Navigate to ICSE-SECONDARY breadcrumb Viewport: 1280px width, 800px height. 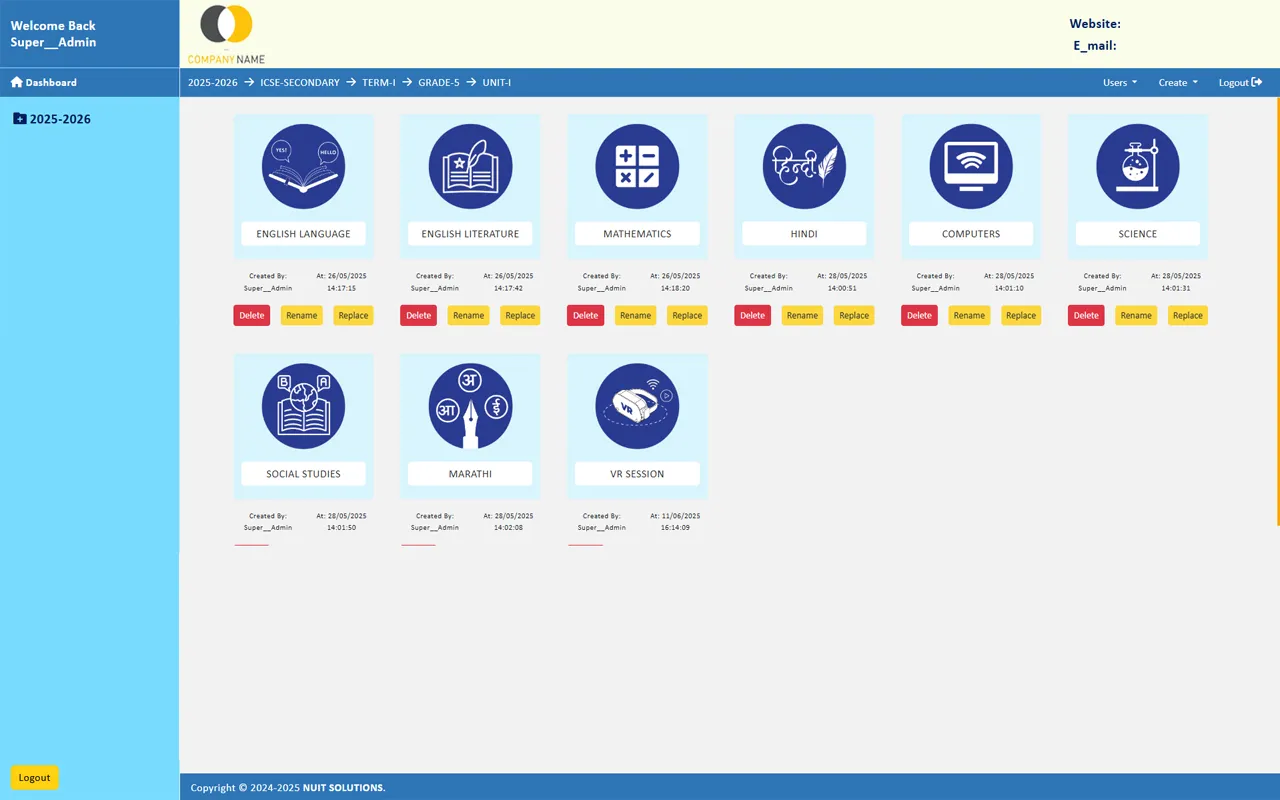[x=299, y=83]
